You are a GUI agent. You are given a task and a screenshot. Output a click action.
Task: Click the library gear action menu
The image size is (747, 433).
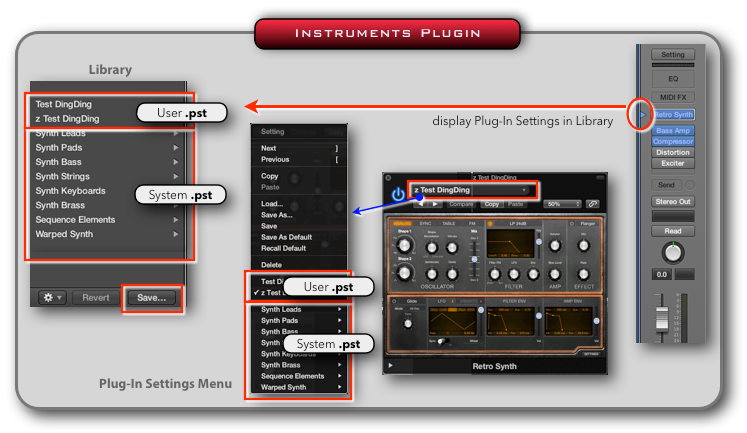pyautogui.click(x=50, y=297)
